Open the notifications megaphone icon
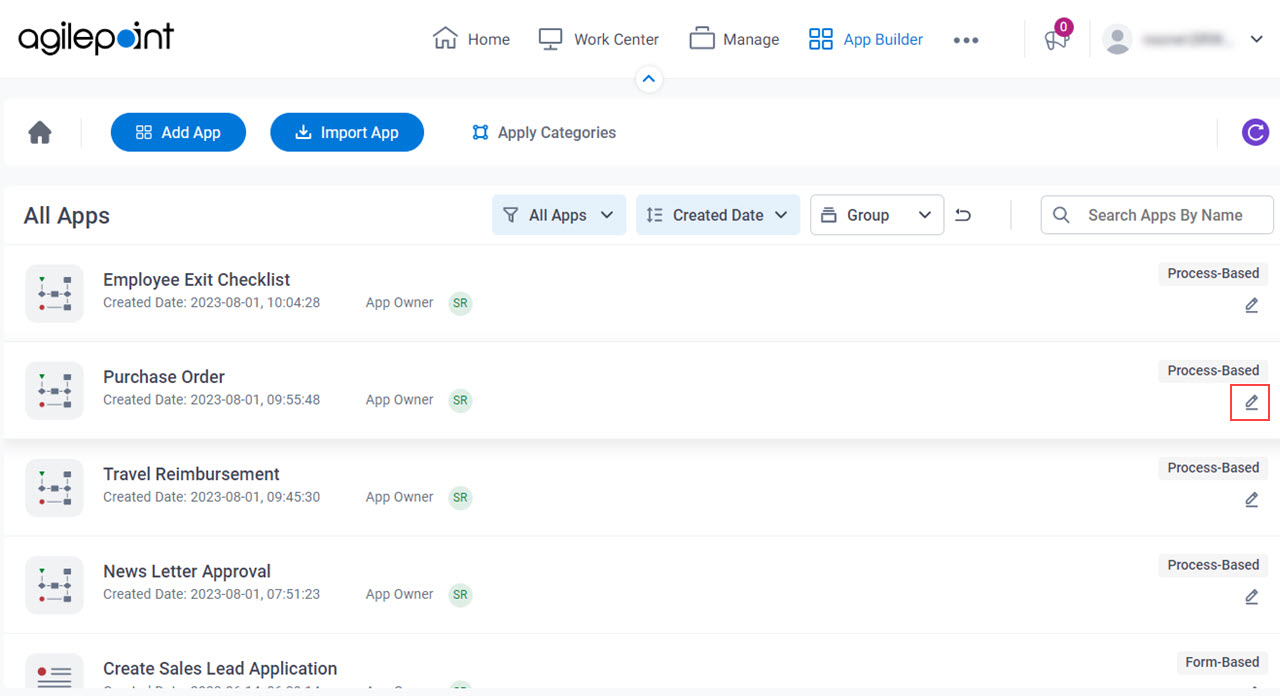Viewport: 1280px width, 696px height. [1056, 39]
